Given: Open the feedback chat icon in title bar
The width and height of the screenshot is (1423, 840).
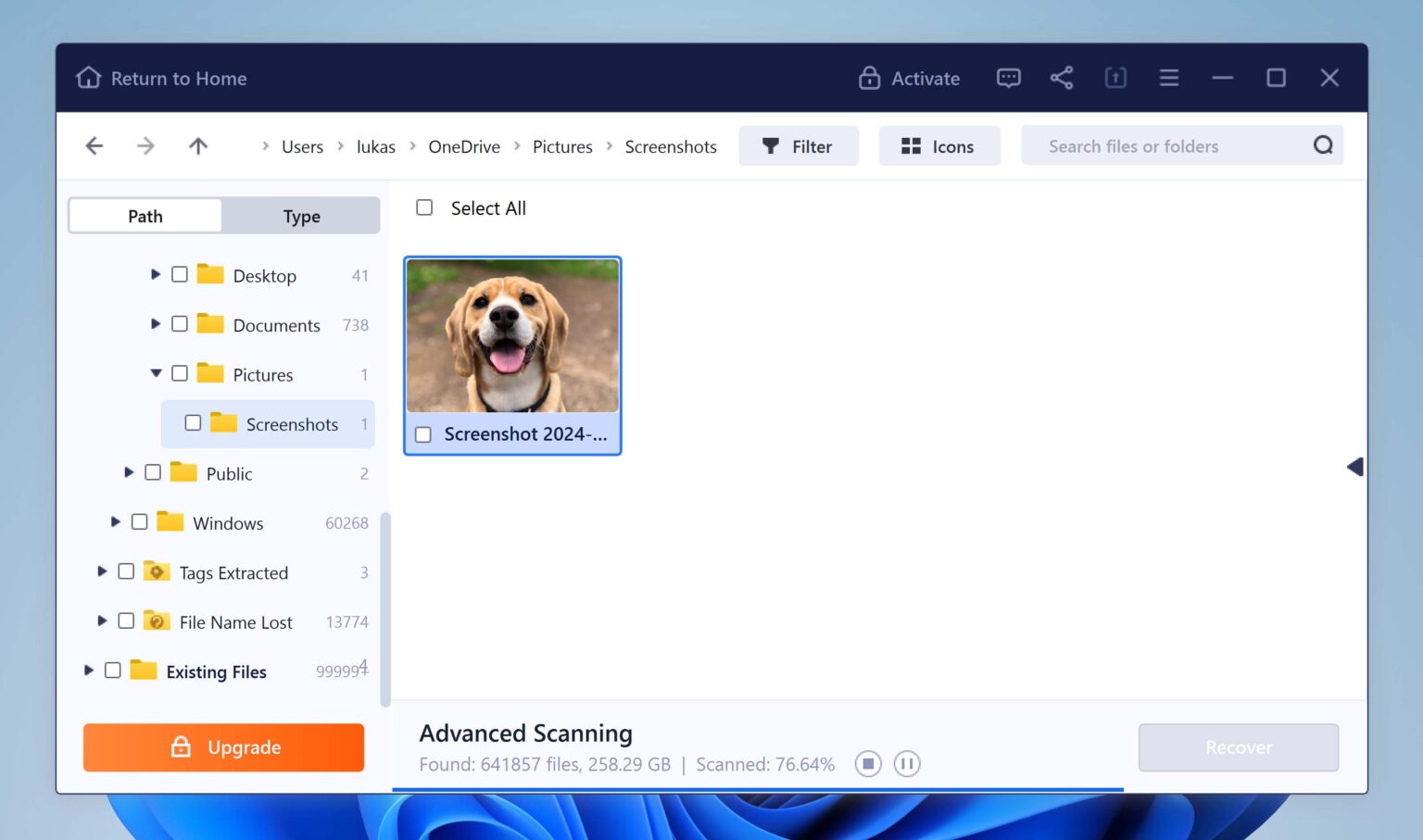Looking at the screenshot, I should 1009,78.
